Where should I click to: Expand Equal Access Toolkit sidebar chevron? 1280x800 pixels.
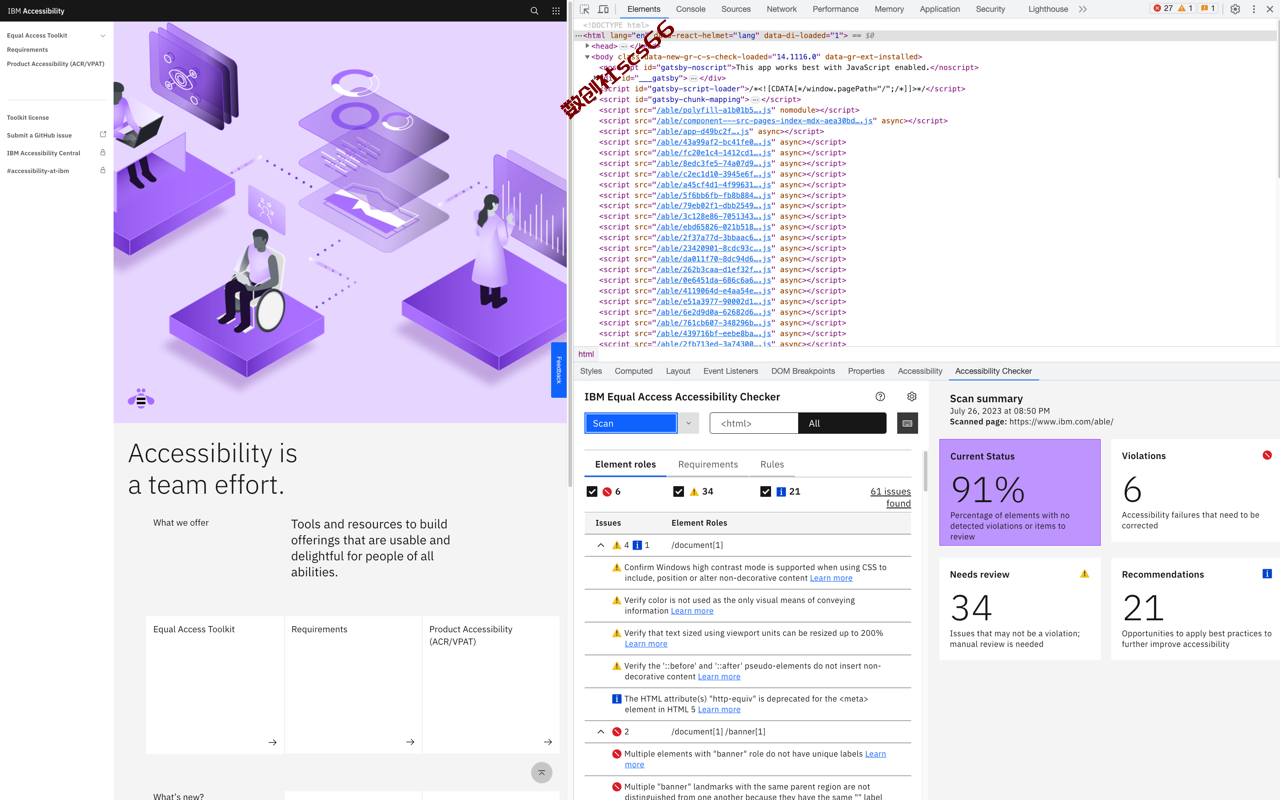102,36
